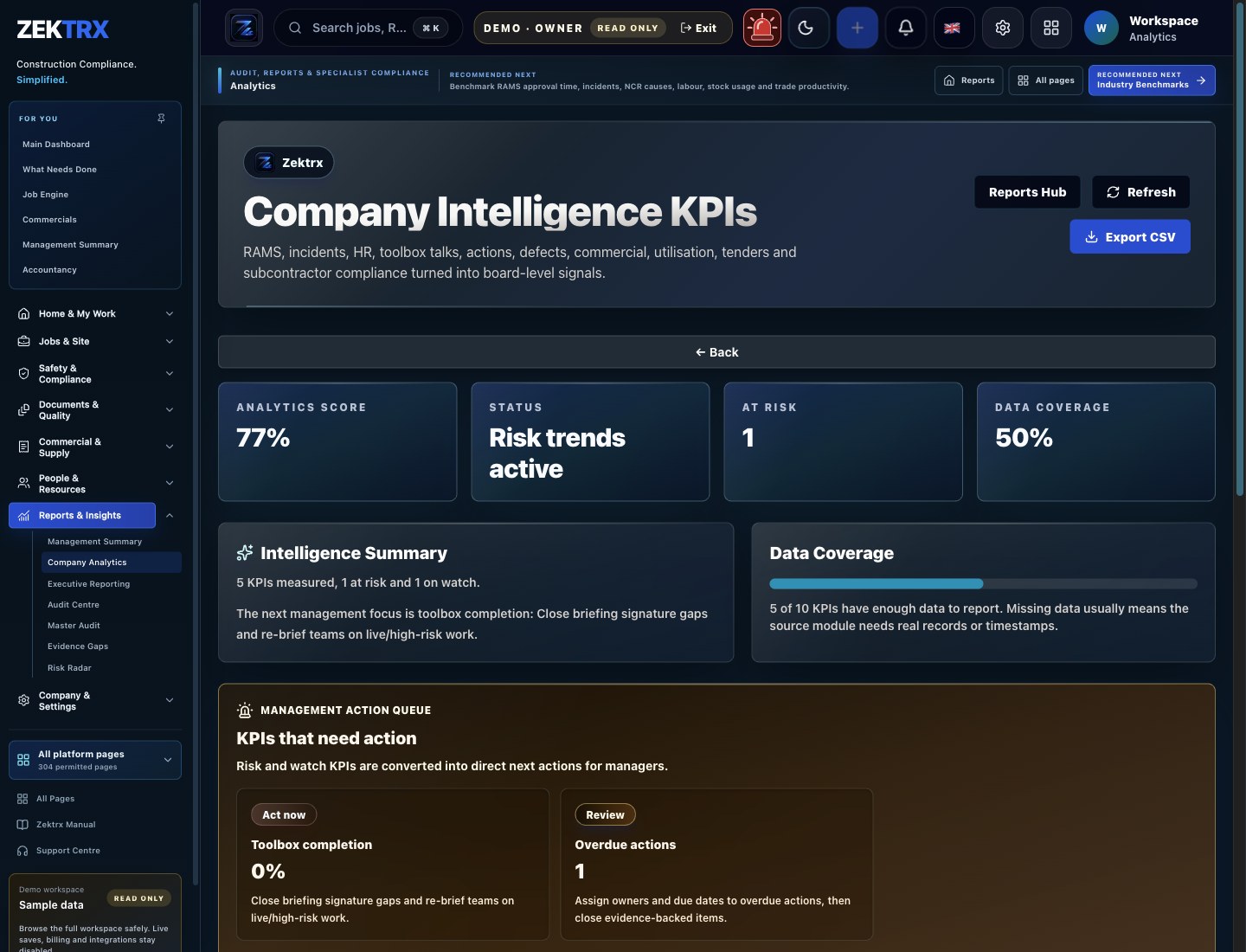Exit demo mode
This screenshot has height=952, width=1246.
pos(698,28)
